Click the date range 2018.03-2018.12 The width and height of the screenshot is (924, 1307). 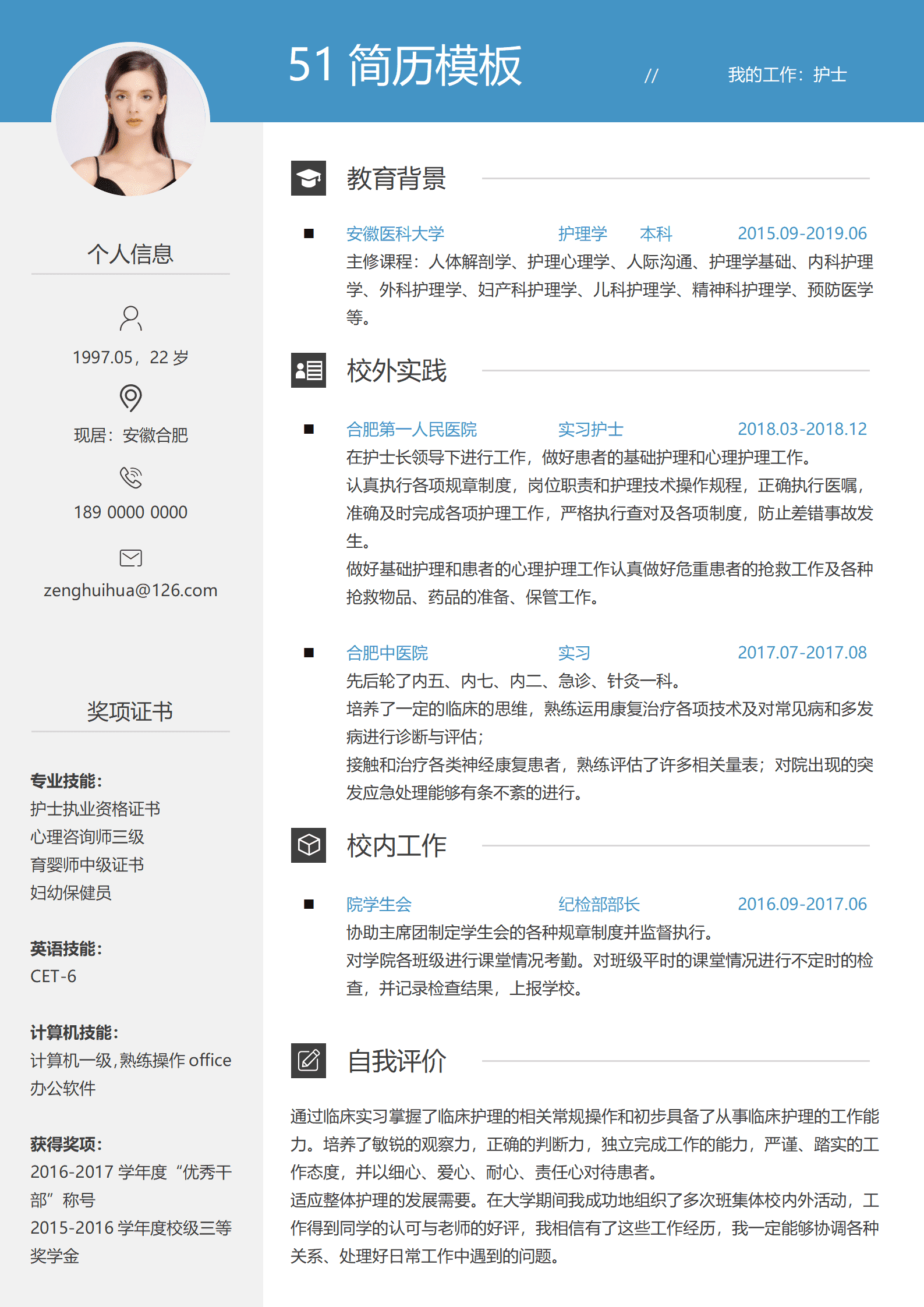pyautogui.click(x=802, y=429)
